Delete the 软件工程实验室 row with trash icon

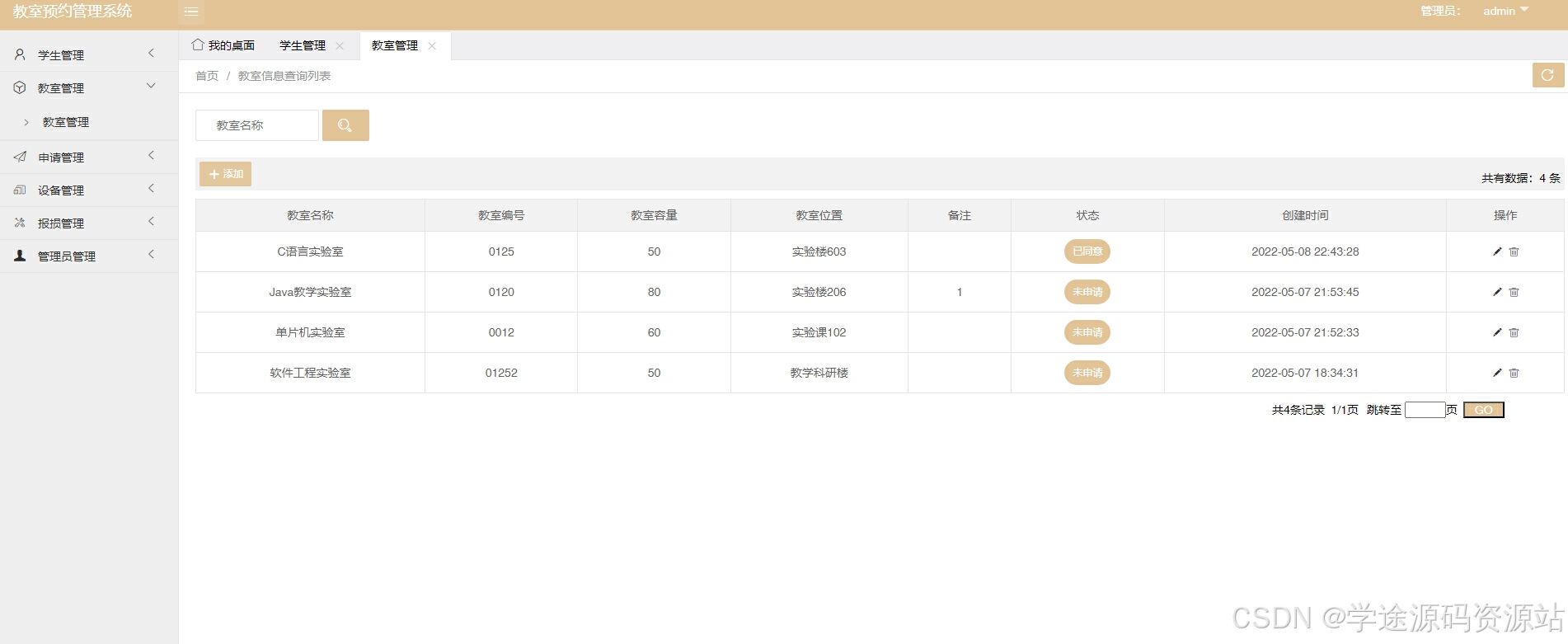point(1514,373)
